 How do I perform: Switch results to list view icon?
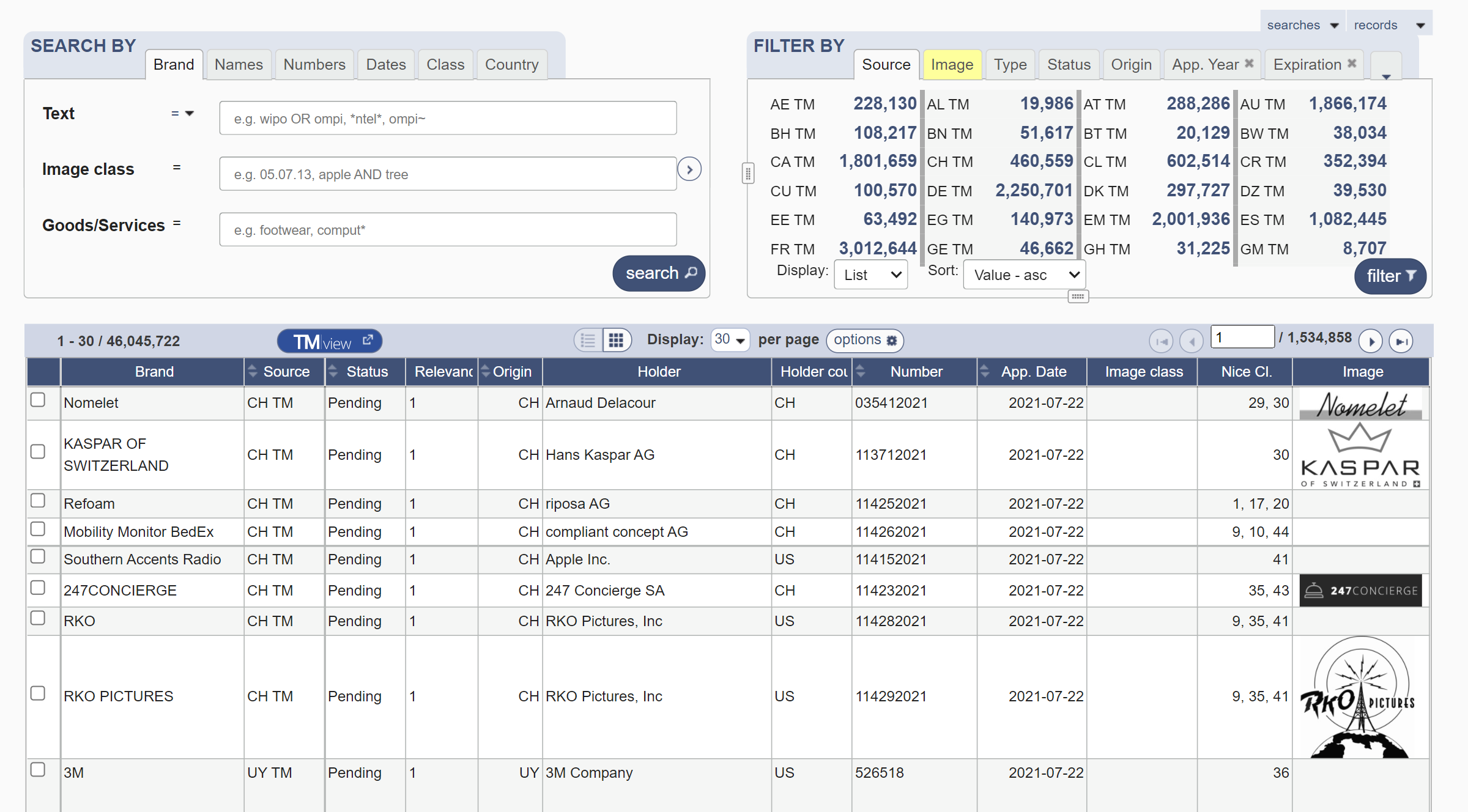[x=588, y=340]
